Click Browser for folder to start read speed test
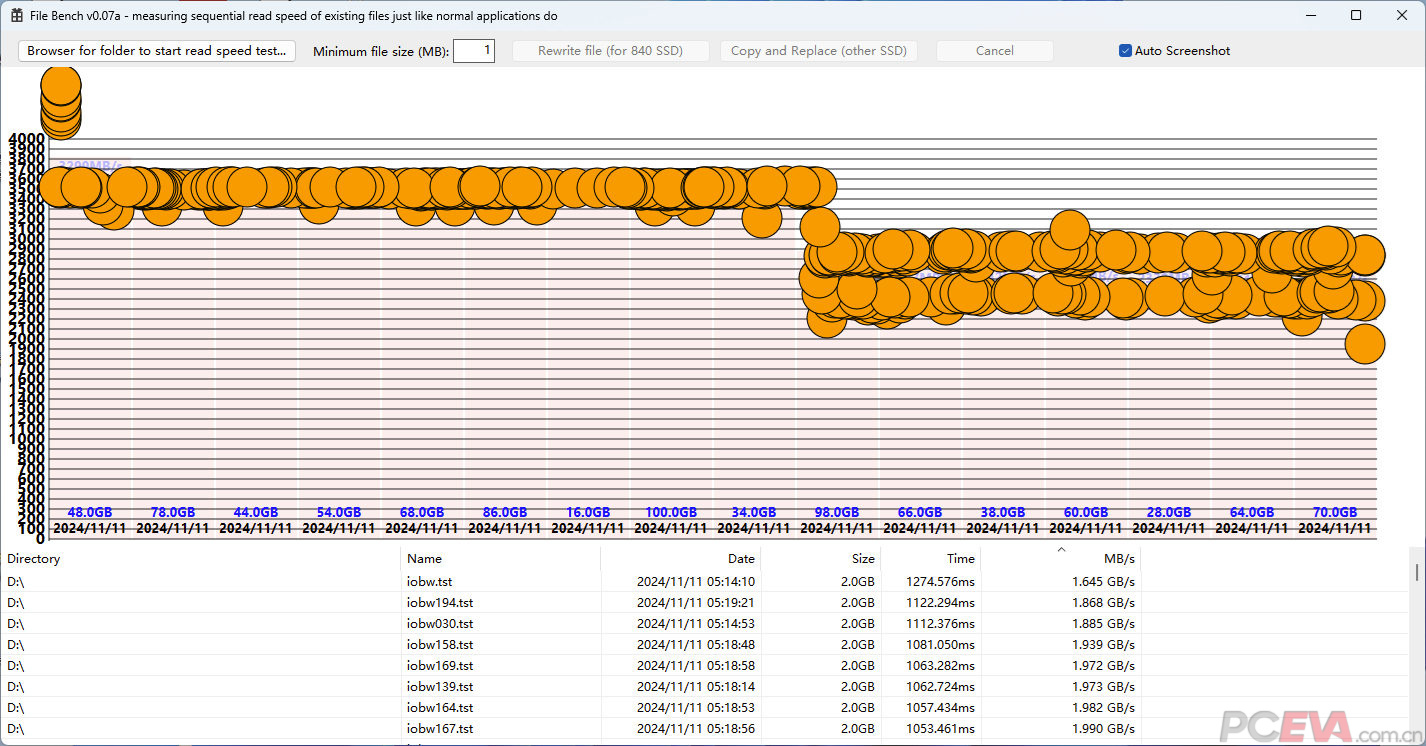This screenshot has height=746, width=1426. [x=157, y=51]
